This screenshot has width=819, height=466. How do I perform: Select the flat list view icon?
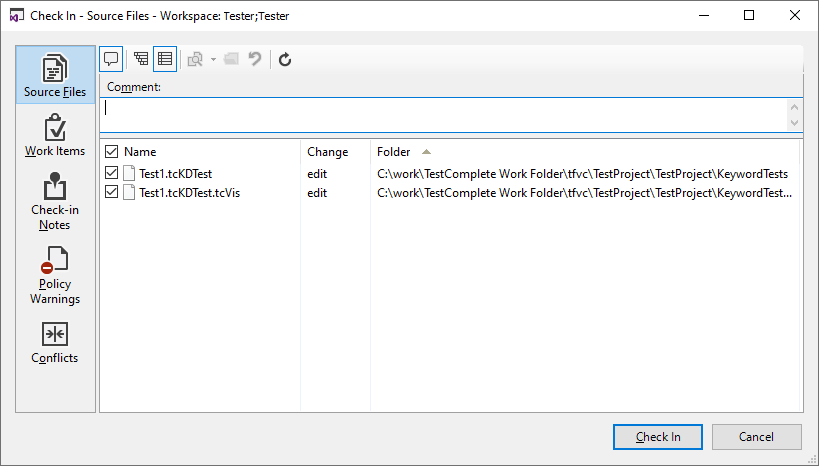coord(165,59)
